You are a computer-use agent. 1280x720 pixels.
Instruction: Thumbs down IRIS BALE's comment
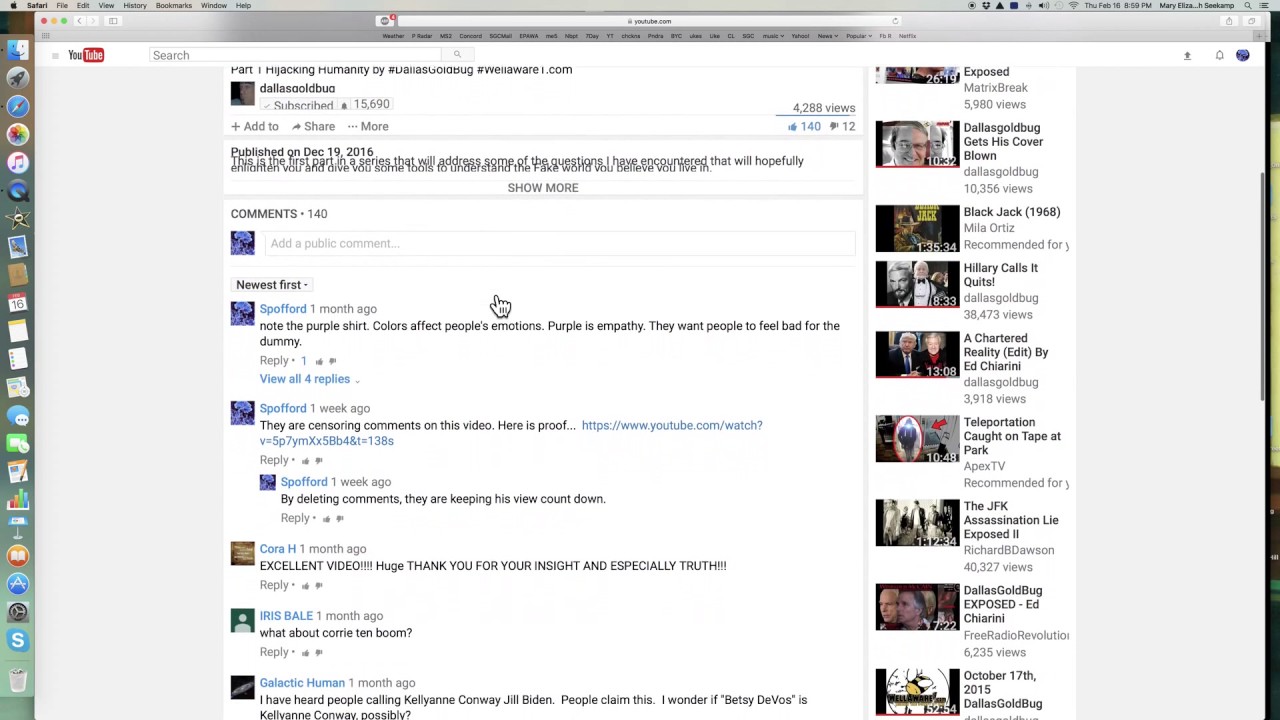[319, 652]
